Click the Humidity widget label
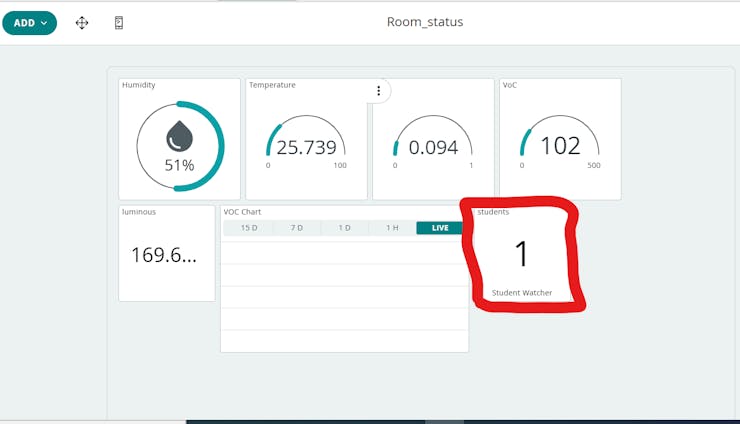Screen dimensions: 740x424 coord(139,85)
